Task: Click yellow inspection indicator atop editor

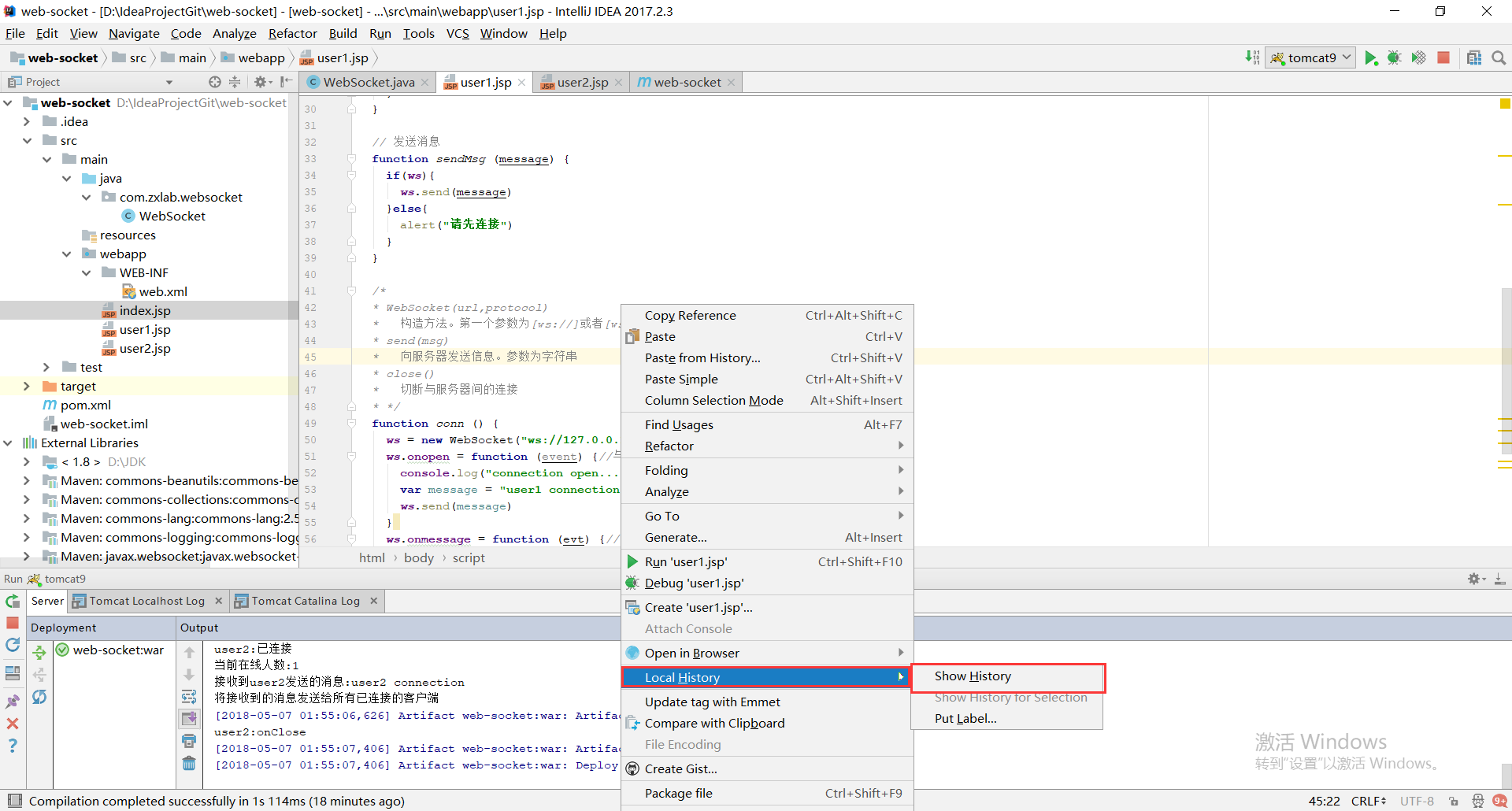Action: click(x=1505, y=103)
